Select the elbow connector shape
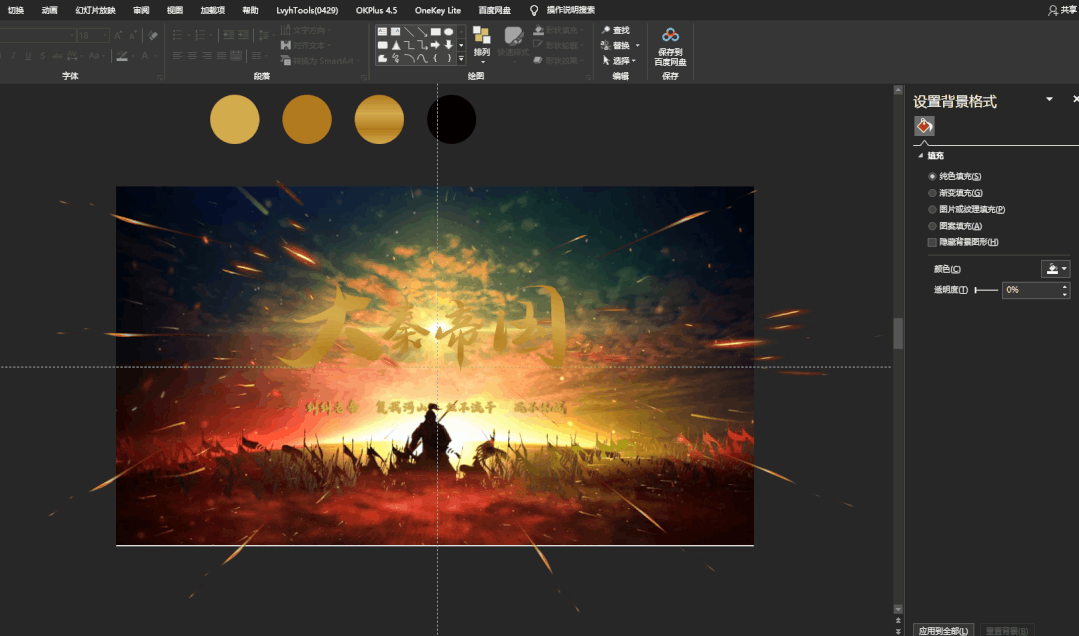Viewport: 1079px width, 636px height. (409, 45)
